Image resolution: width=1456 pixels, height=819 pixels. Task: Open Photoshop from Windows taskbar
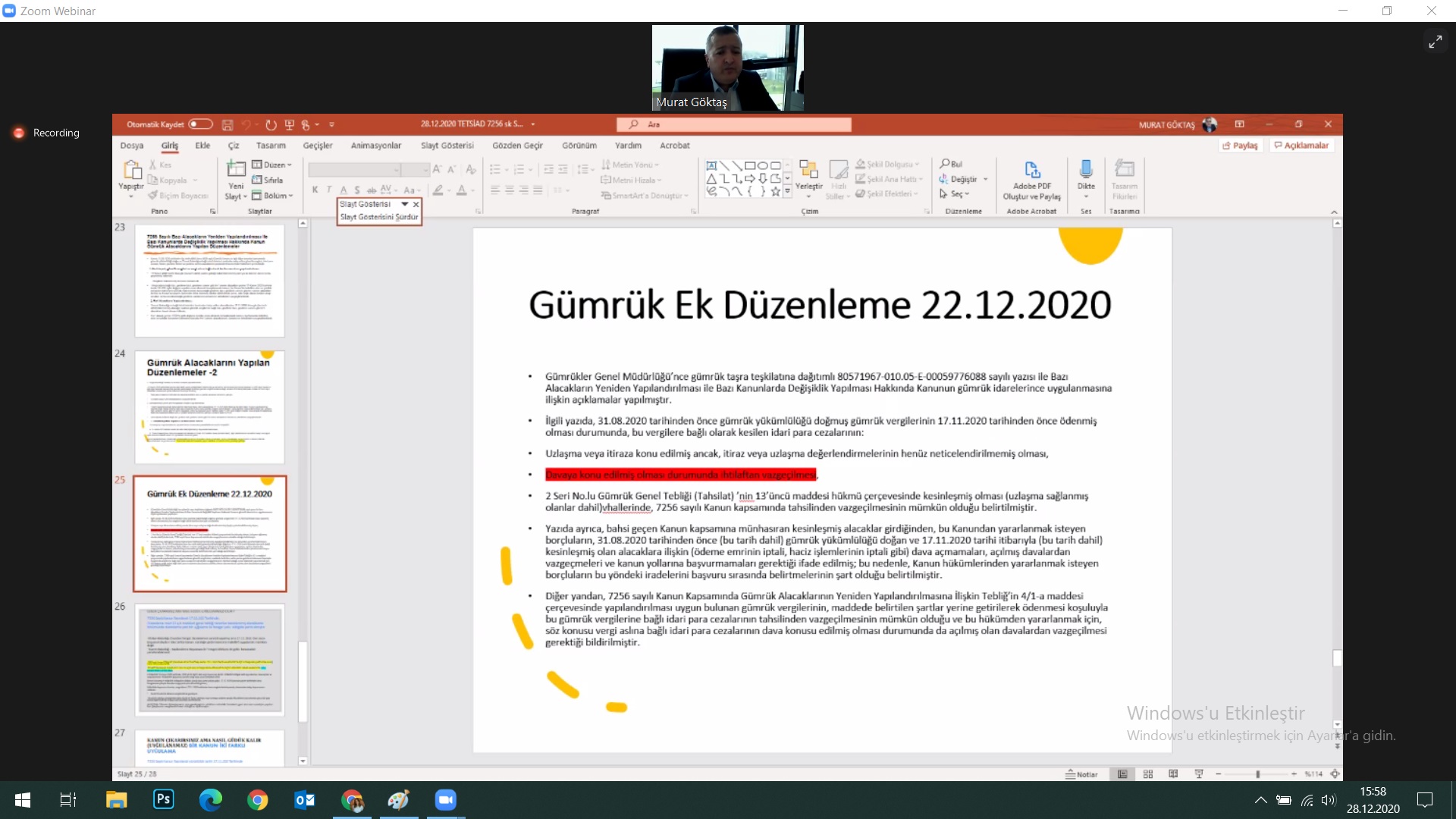click(163, 799)
